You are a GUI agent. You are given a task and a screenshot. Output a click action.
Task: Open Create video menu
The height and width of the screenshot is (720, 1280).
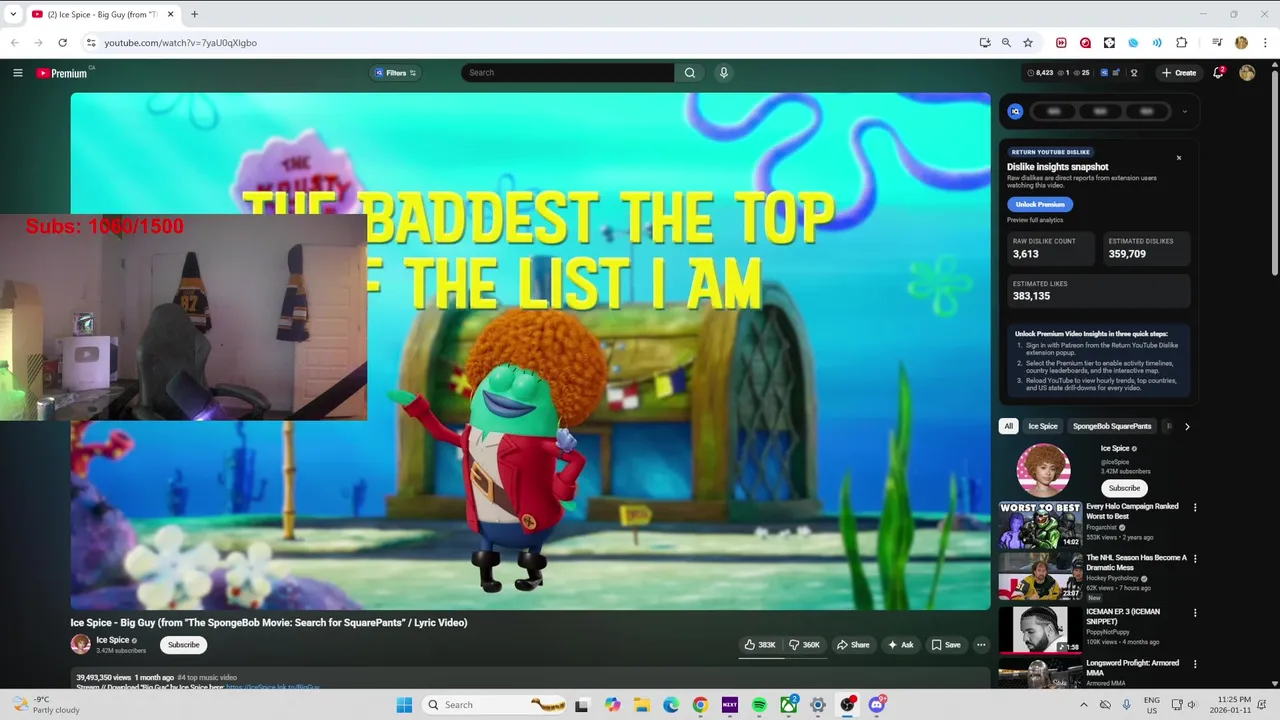pyautogui.click(x=1179, y=73)
